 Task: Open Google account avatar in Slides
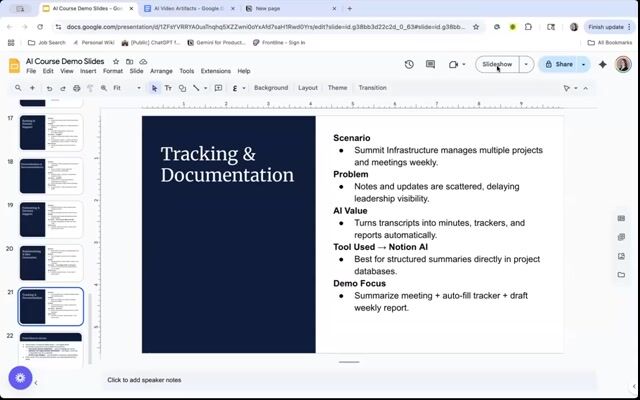[623, 64]
